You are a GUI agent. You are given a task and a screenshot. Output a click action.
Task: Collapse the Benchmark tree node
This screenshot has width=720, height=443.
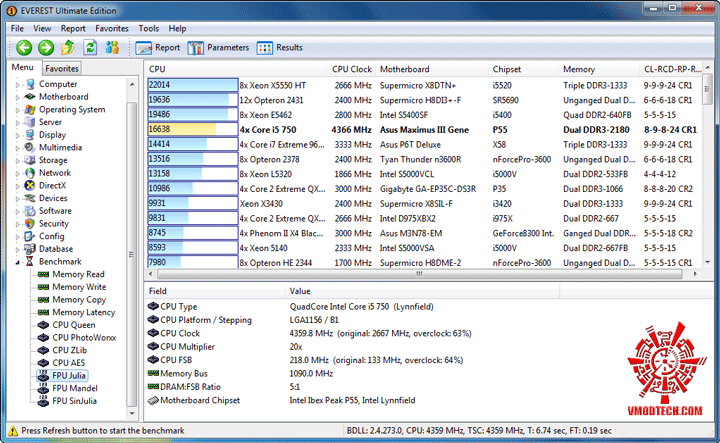[17, 262]
